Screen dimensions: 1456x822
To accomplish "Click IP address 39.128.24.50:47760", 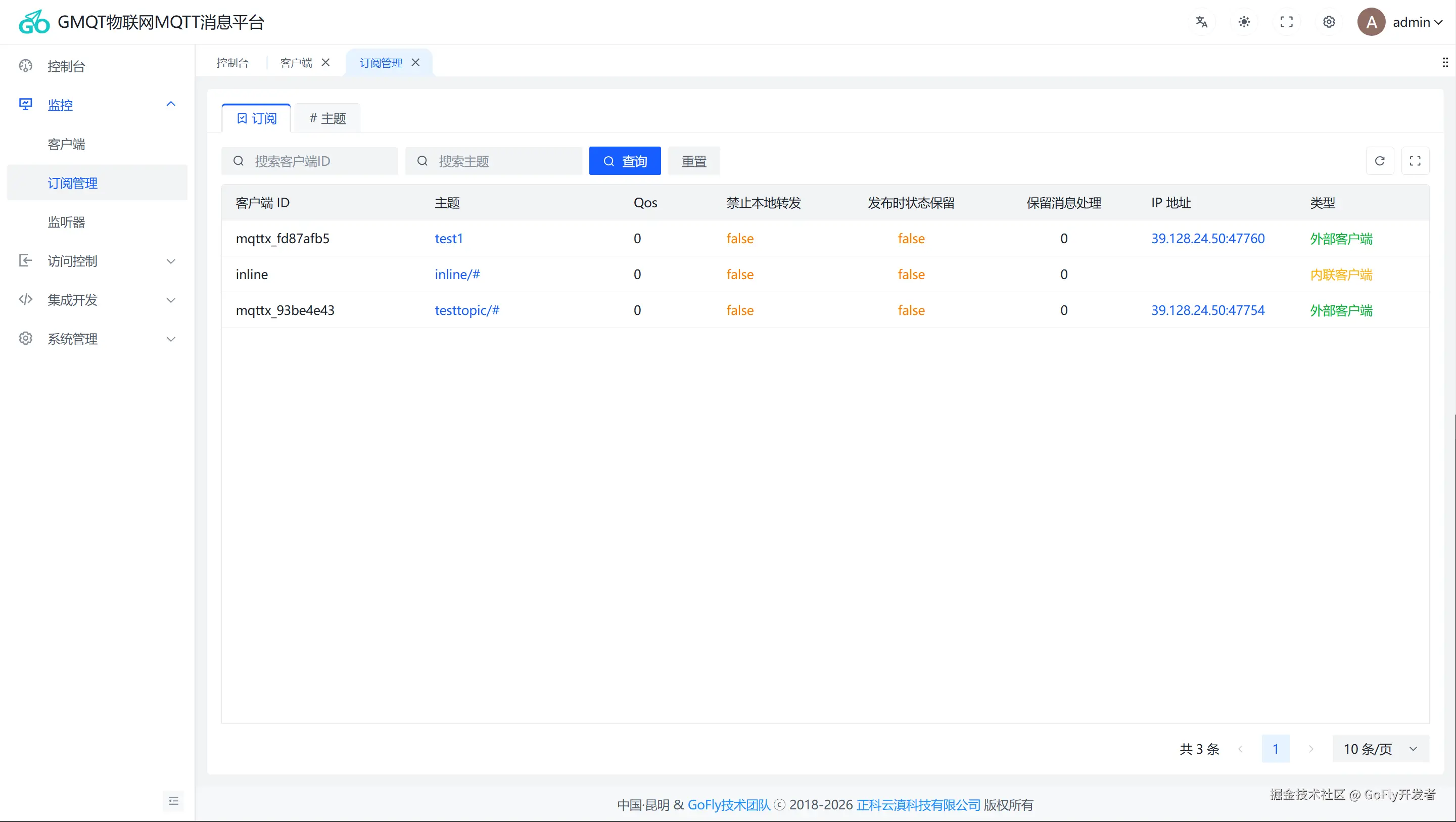I will (1208, 239).
